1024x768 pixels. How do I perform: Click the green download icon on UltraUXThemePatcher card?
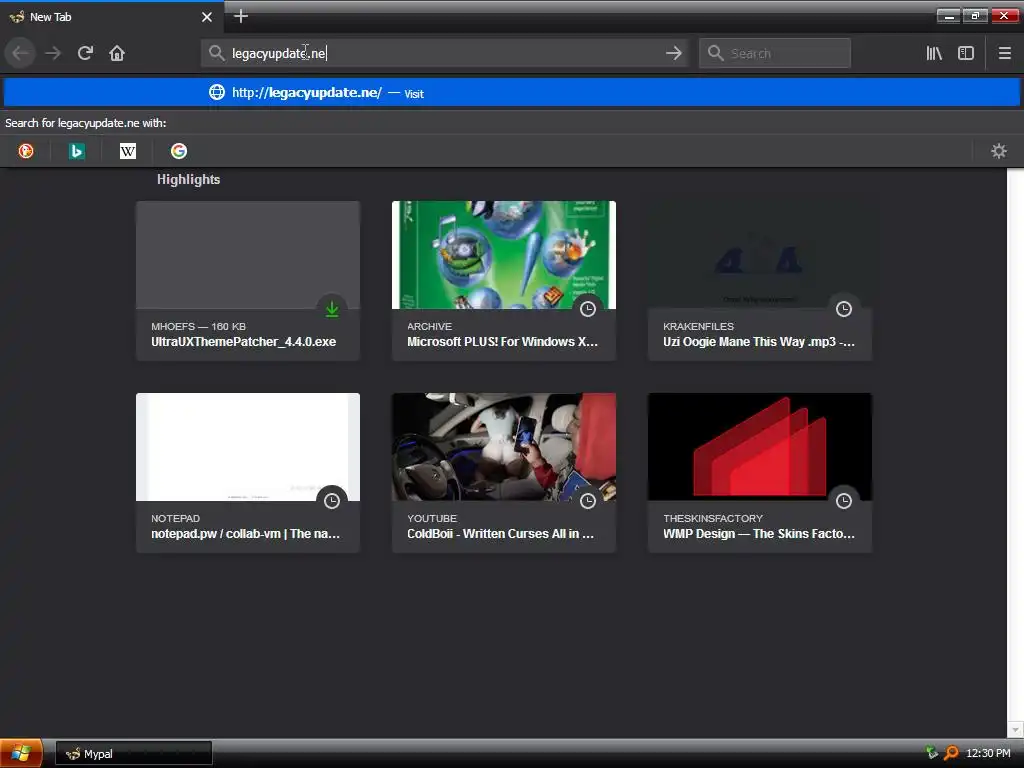pos(332,309)
